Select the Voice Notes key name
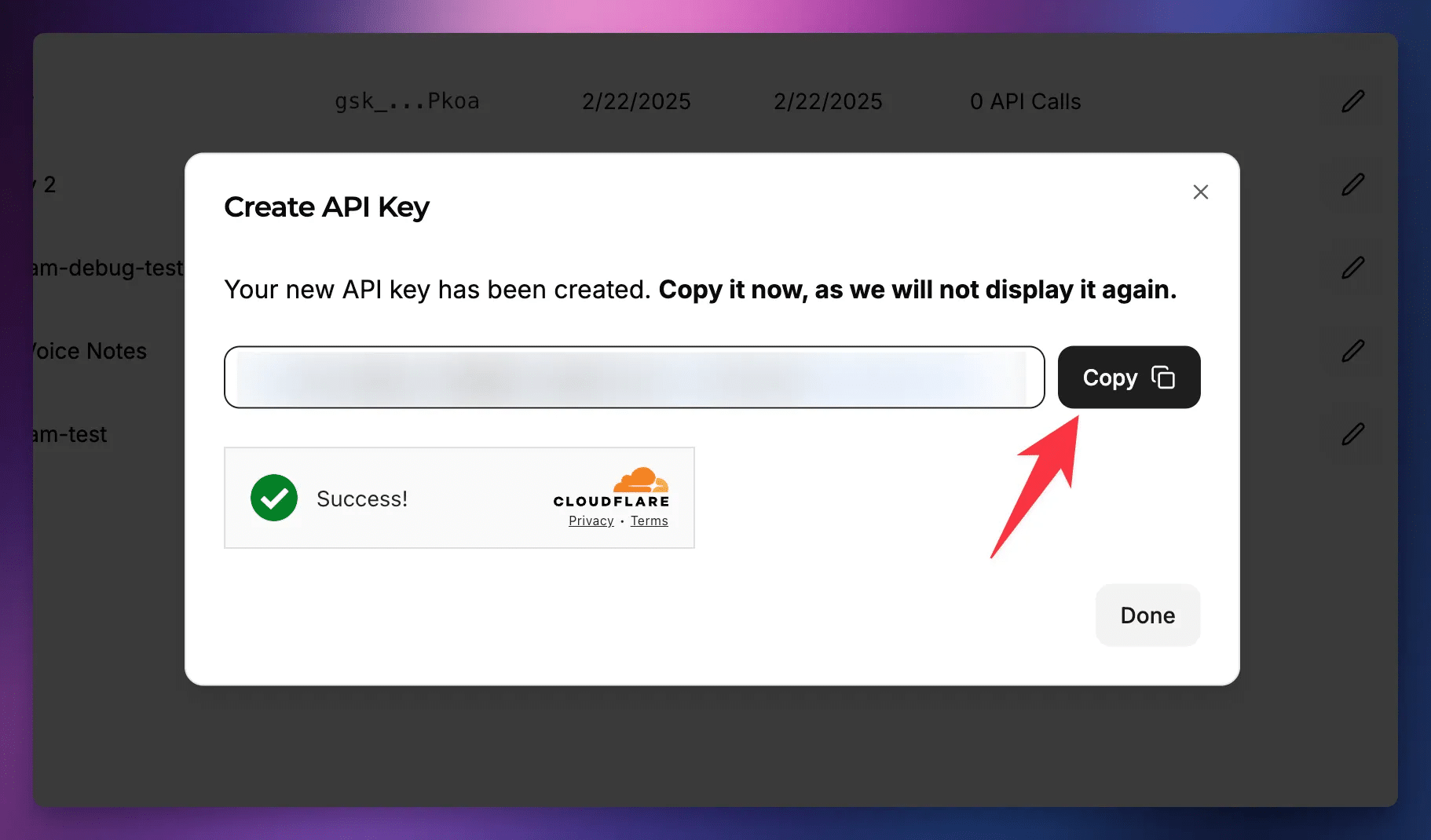 (90, 351)
